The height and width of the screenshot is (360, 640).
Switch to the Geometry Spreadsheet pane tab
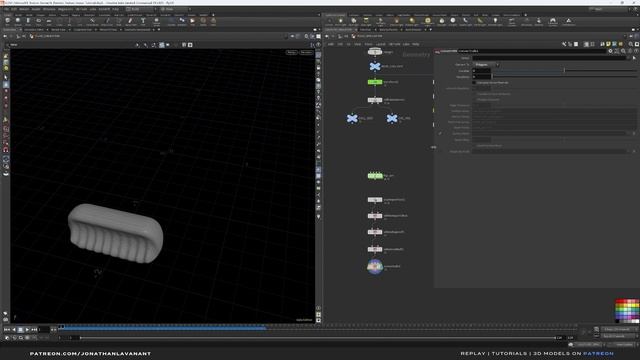pos(138,30)
